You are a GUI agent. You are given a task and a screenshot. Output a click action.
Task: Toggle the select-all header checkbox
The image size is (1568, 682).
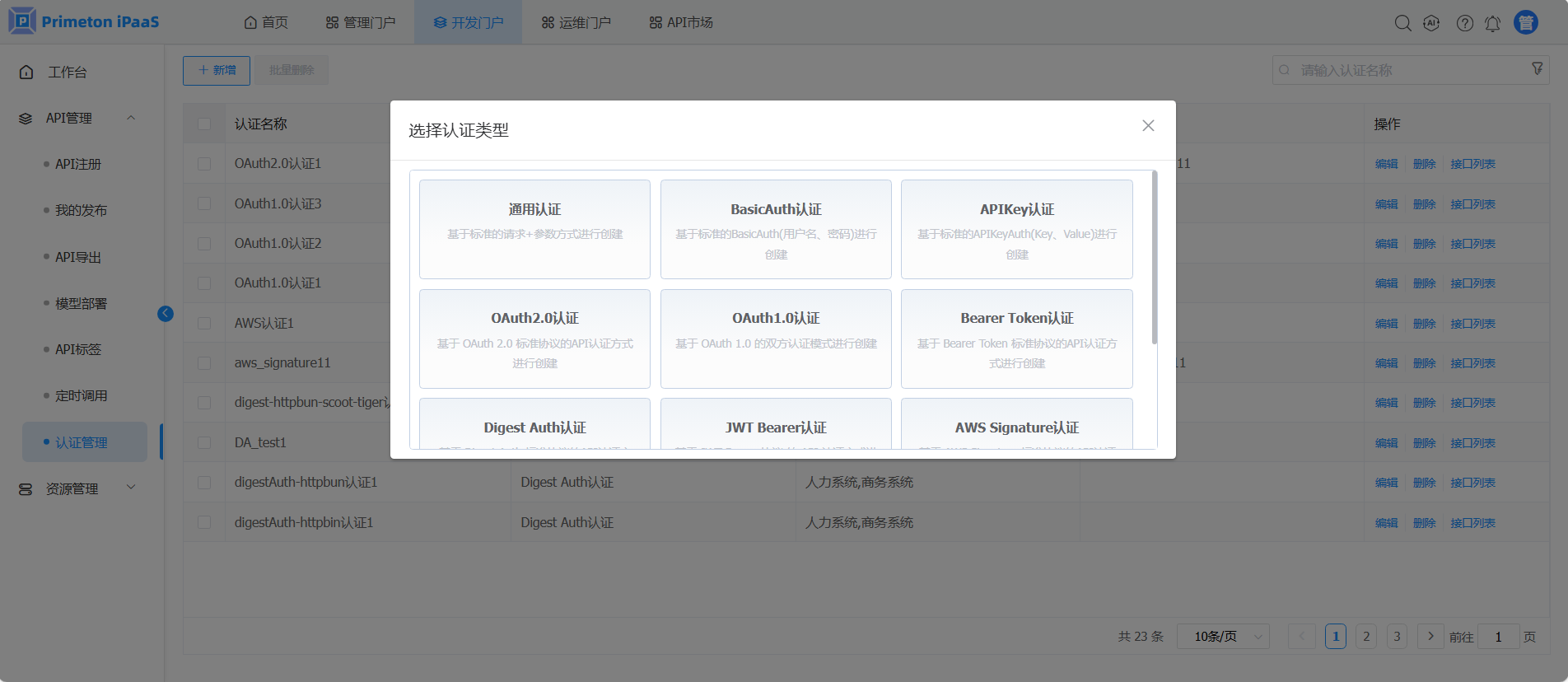click(204, 124)
